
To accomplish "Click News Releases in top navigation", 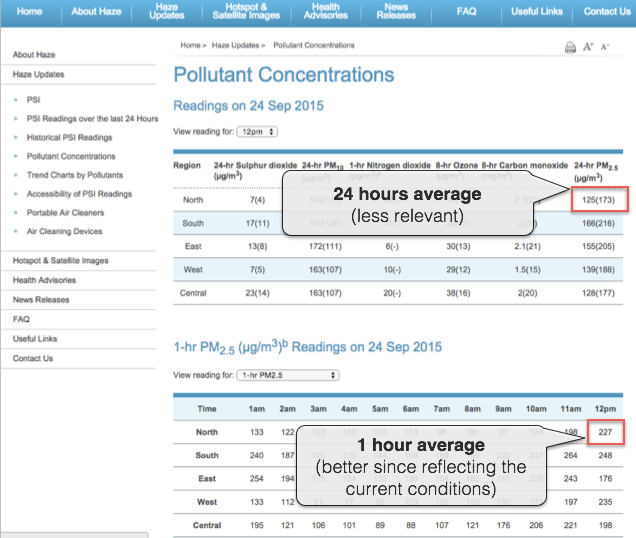I will pos(396,11).
